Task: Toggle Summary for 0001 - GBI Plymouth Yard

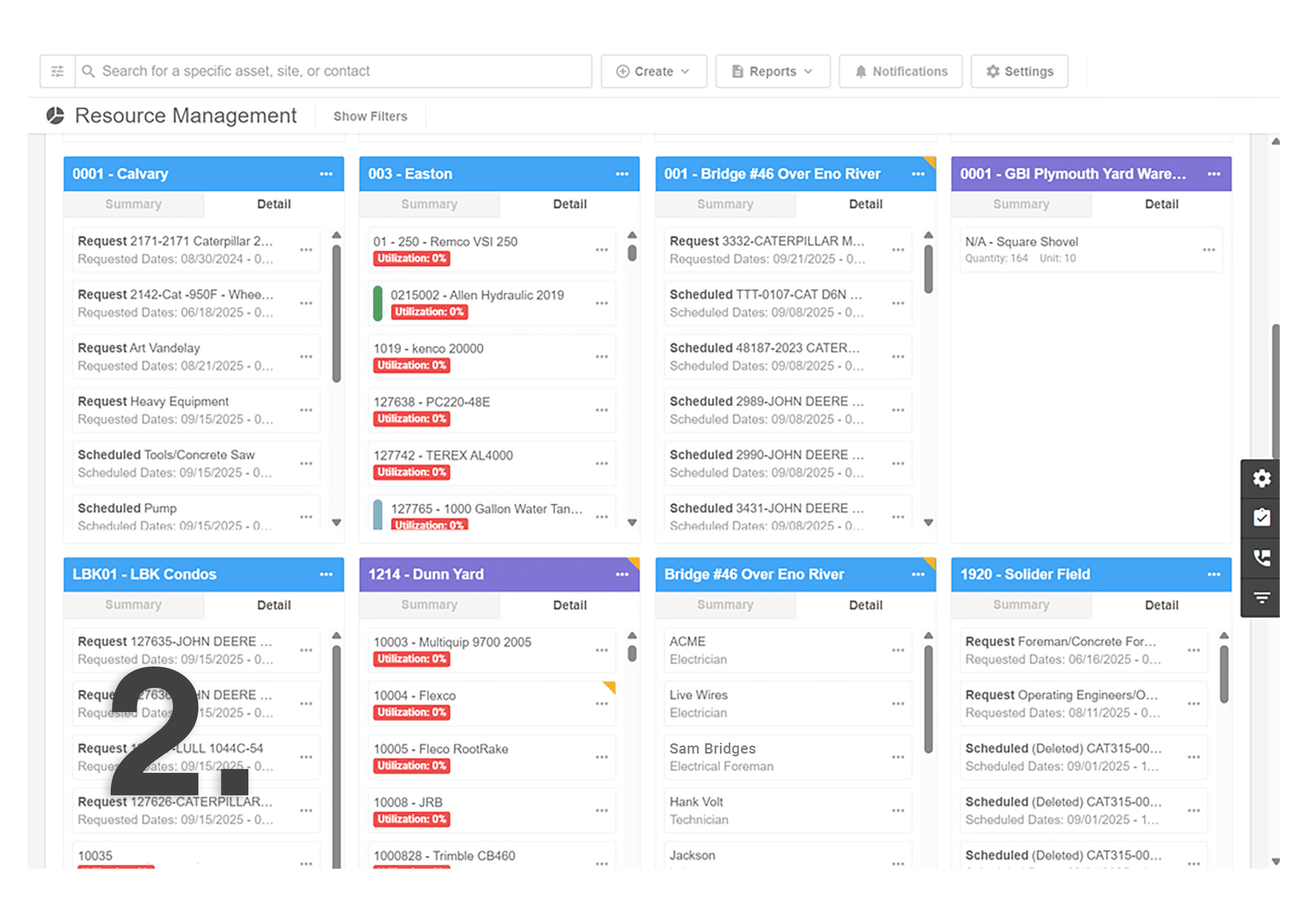Action: coord(1022,204)
